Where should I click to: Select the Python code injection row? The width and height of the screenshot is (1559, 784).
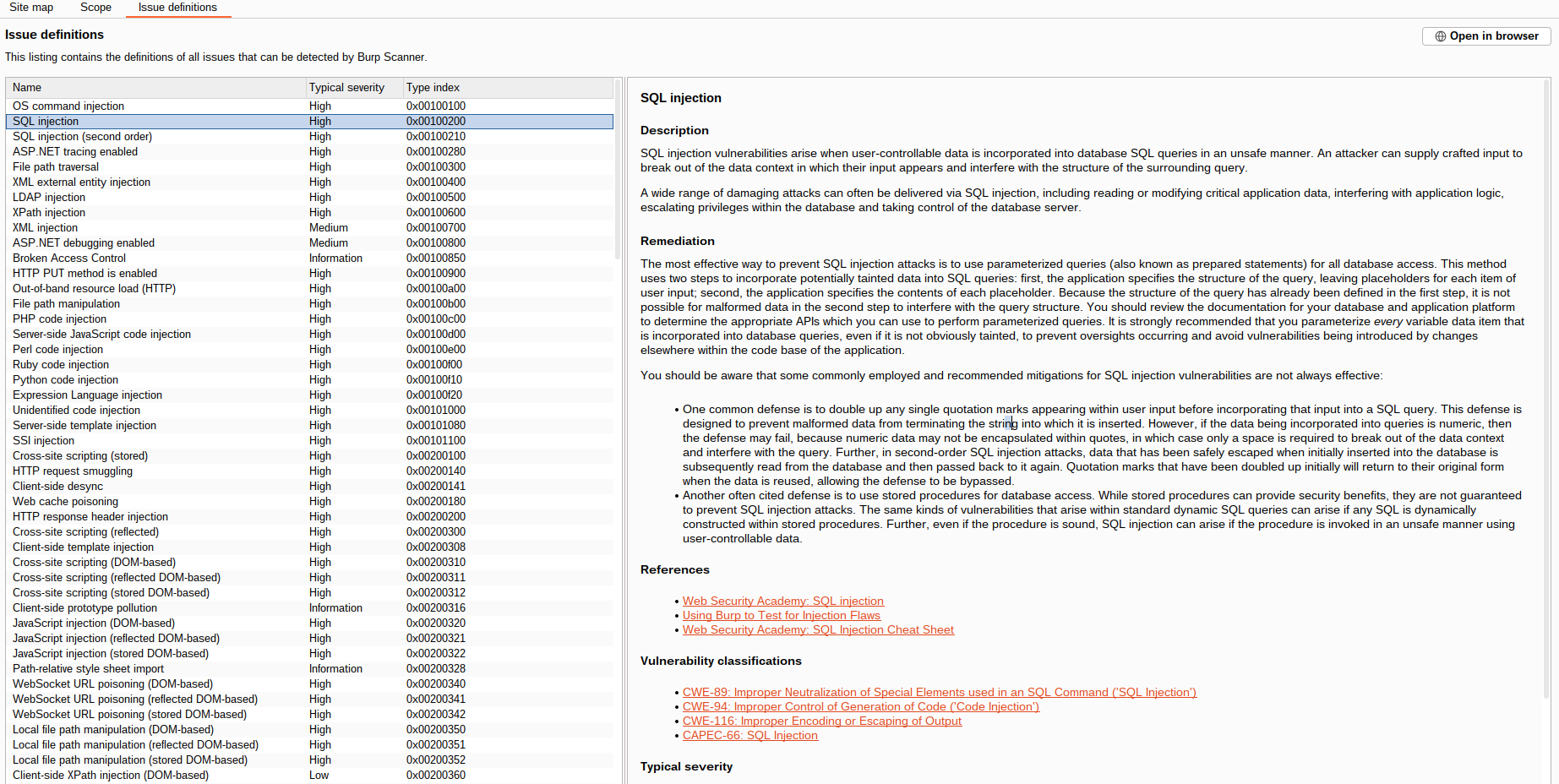(x=309, y=380)
